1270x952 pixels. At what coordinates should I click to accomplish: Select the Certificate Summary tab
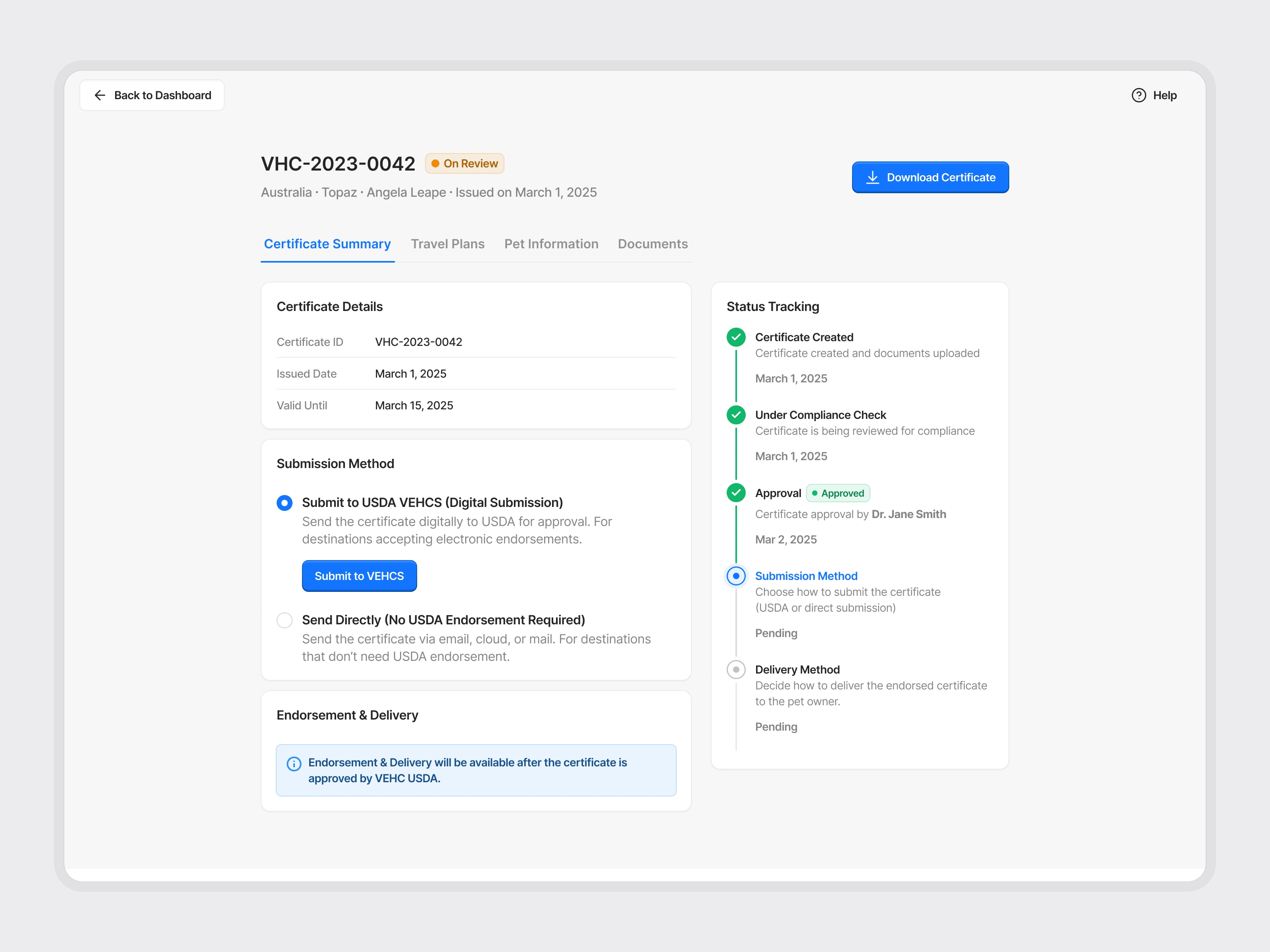pos(327,244)
